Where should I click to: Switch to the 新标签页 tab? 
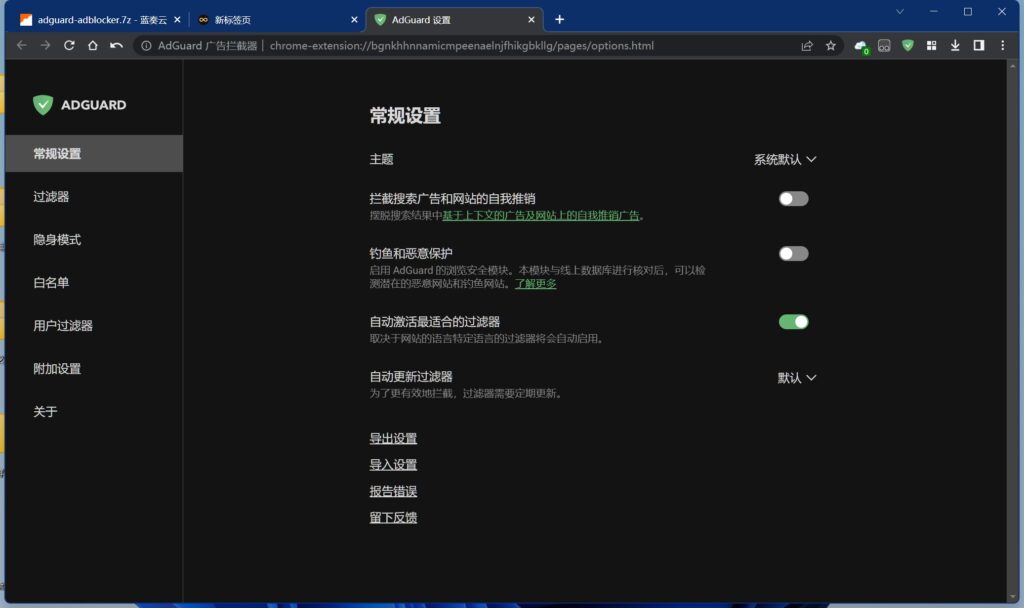pyautogui.click(x=278, y=20)
